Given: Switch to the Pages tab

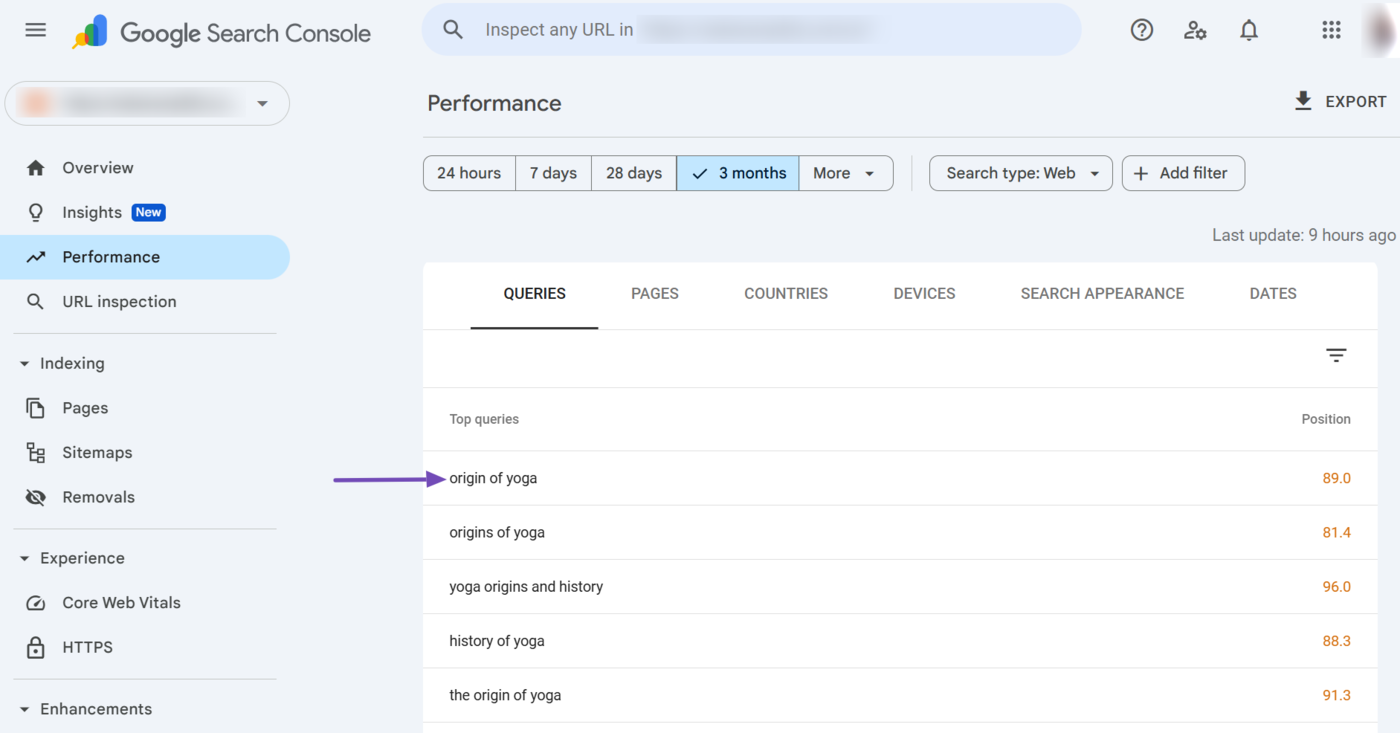Looking at the screenshot, I should click(x=655, y=293).
